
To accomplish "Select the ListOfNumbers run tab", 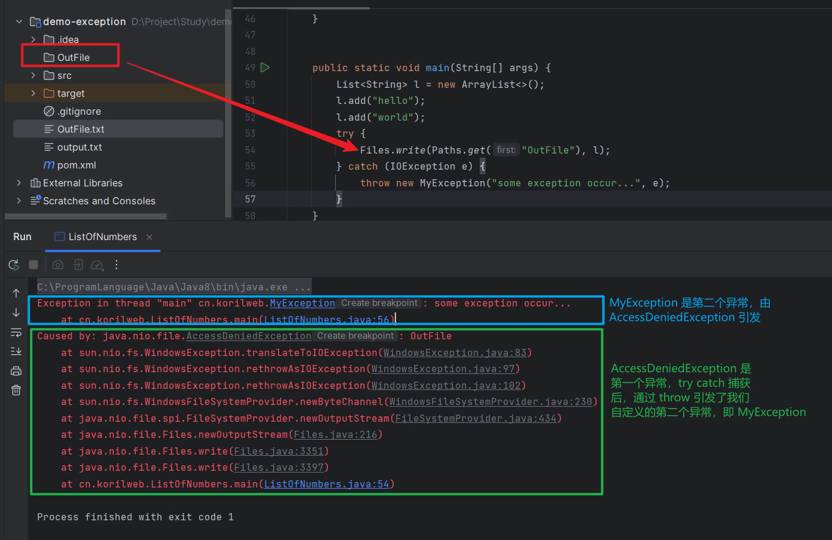I will click(x=102, y=237).
